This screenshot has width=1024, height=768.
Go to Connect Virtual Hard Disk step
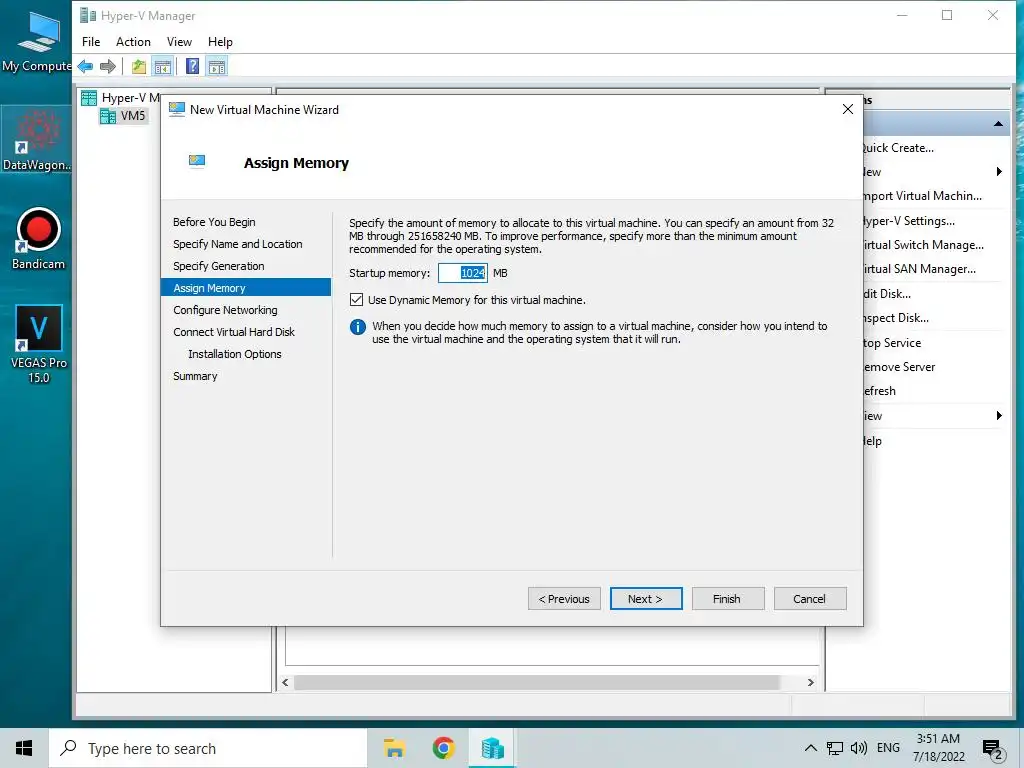tap(234, 332)
